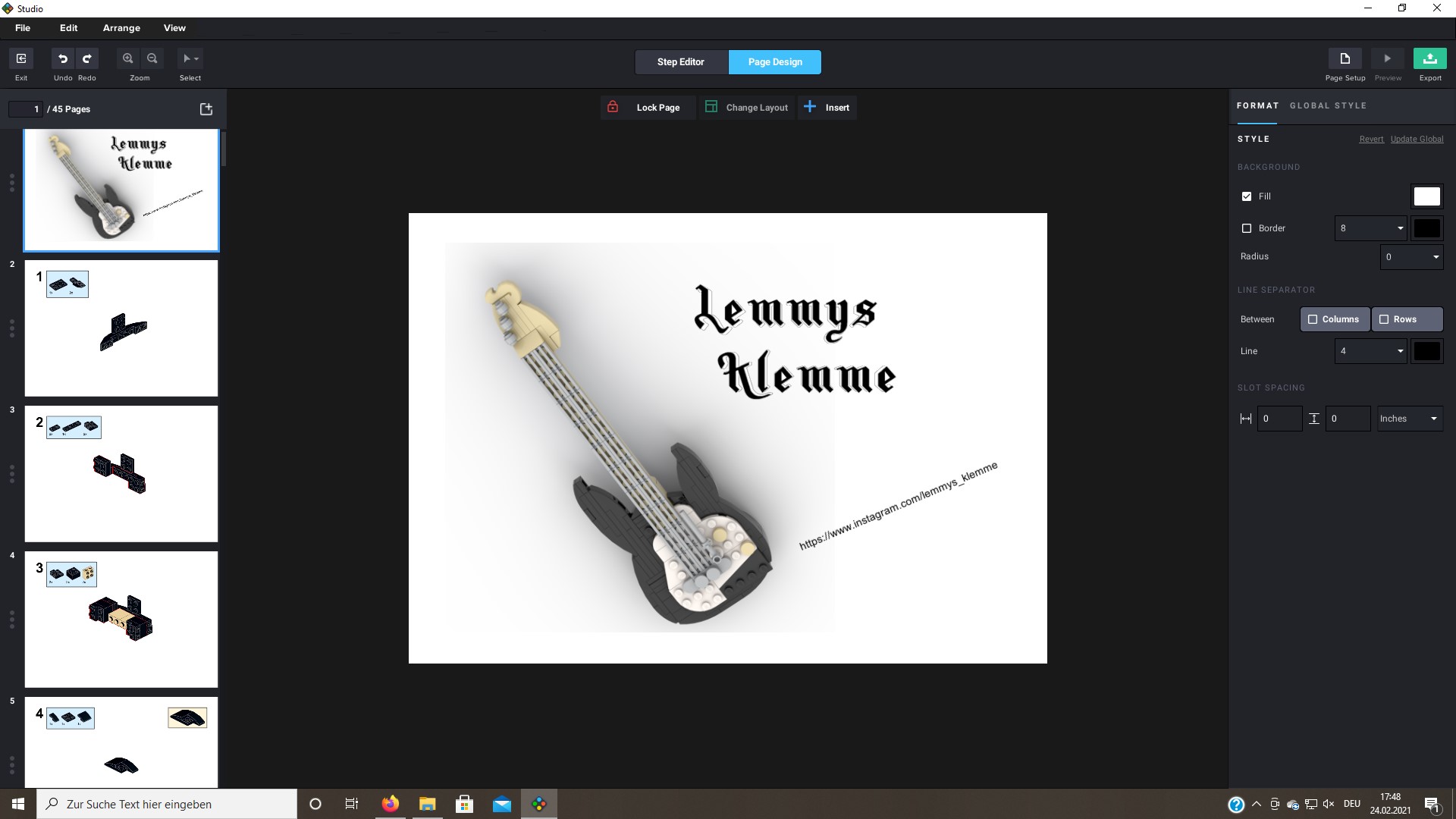Switch to Step Editor mode

(x=680, y=62)
